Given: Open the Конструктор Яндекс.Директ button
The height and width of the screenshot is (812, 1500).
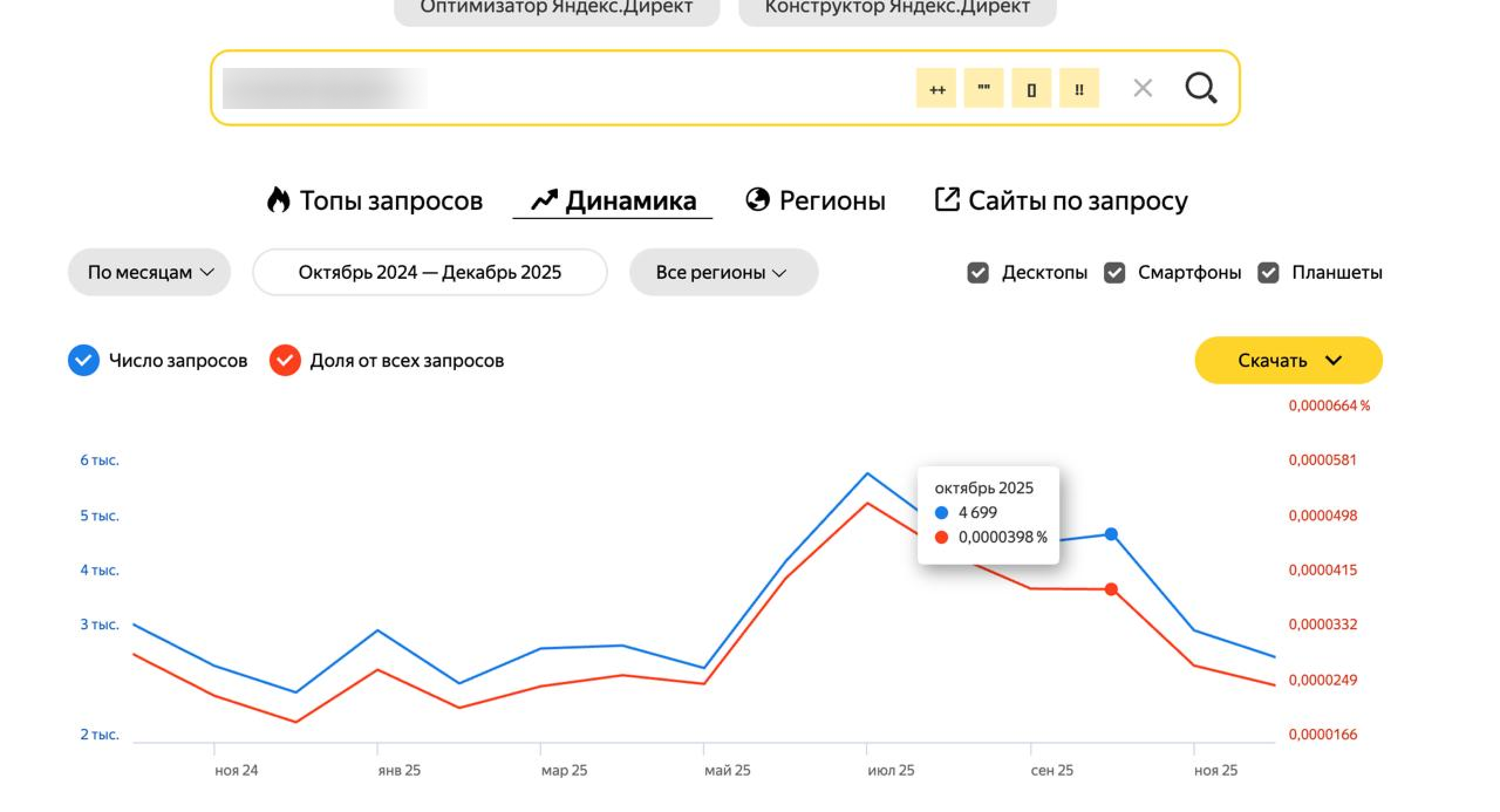Looking at the screenshot, I should 897,8.
